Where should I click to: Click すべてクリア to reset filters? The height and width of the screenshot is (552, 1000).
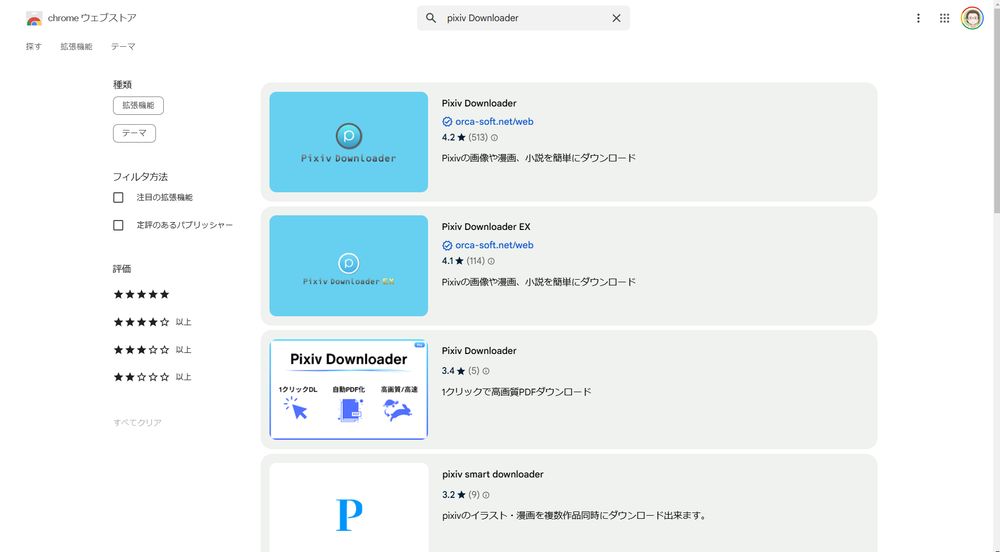click(137, 423)
